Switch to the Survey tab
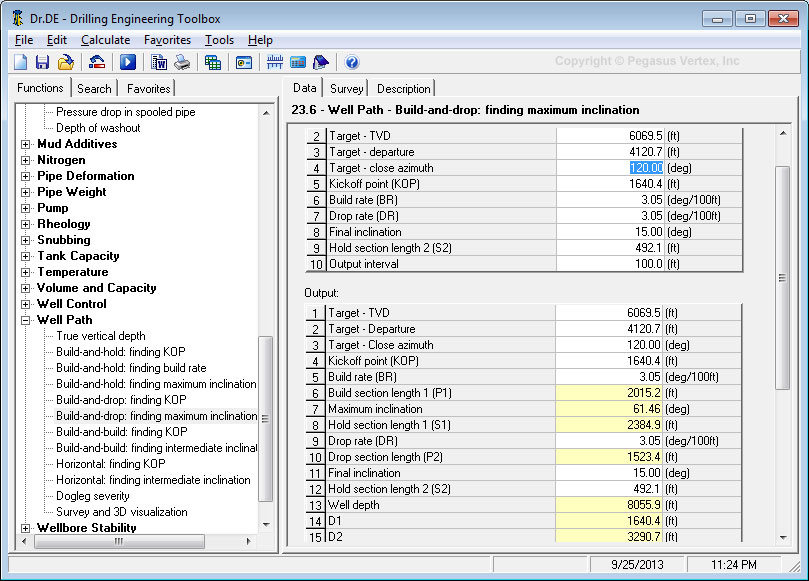The height and width of the screenshot is (581, 809). click(346, 89)
